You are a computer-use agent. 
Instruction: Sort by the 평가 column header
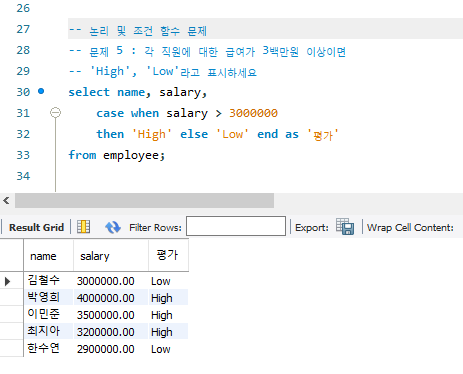coord(168,255)
